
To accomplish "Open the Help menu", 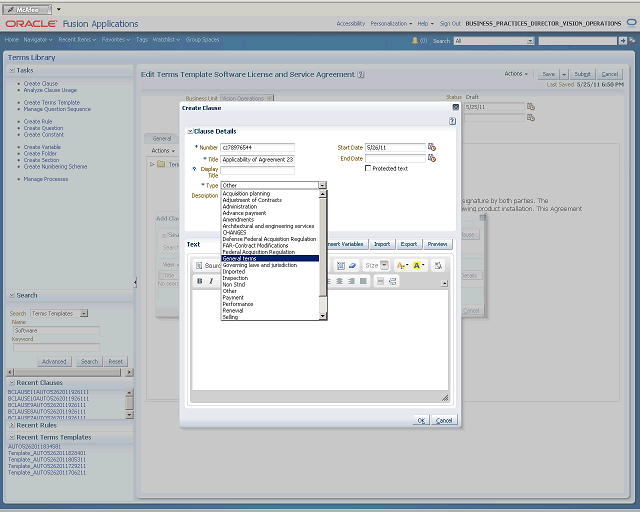I will coord(425,24).
